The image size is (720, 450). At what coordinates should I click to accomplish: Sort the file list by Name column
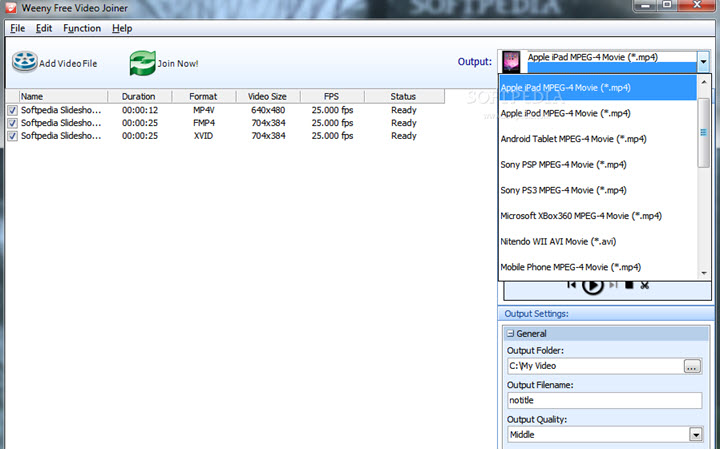tap(62, 96)
